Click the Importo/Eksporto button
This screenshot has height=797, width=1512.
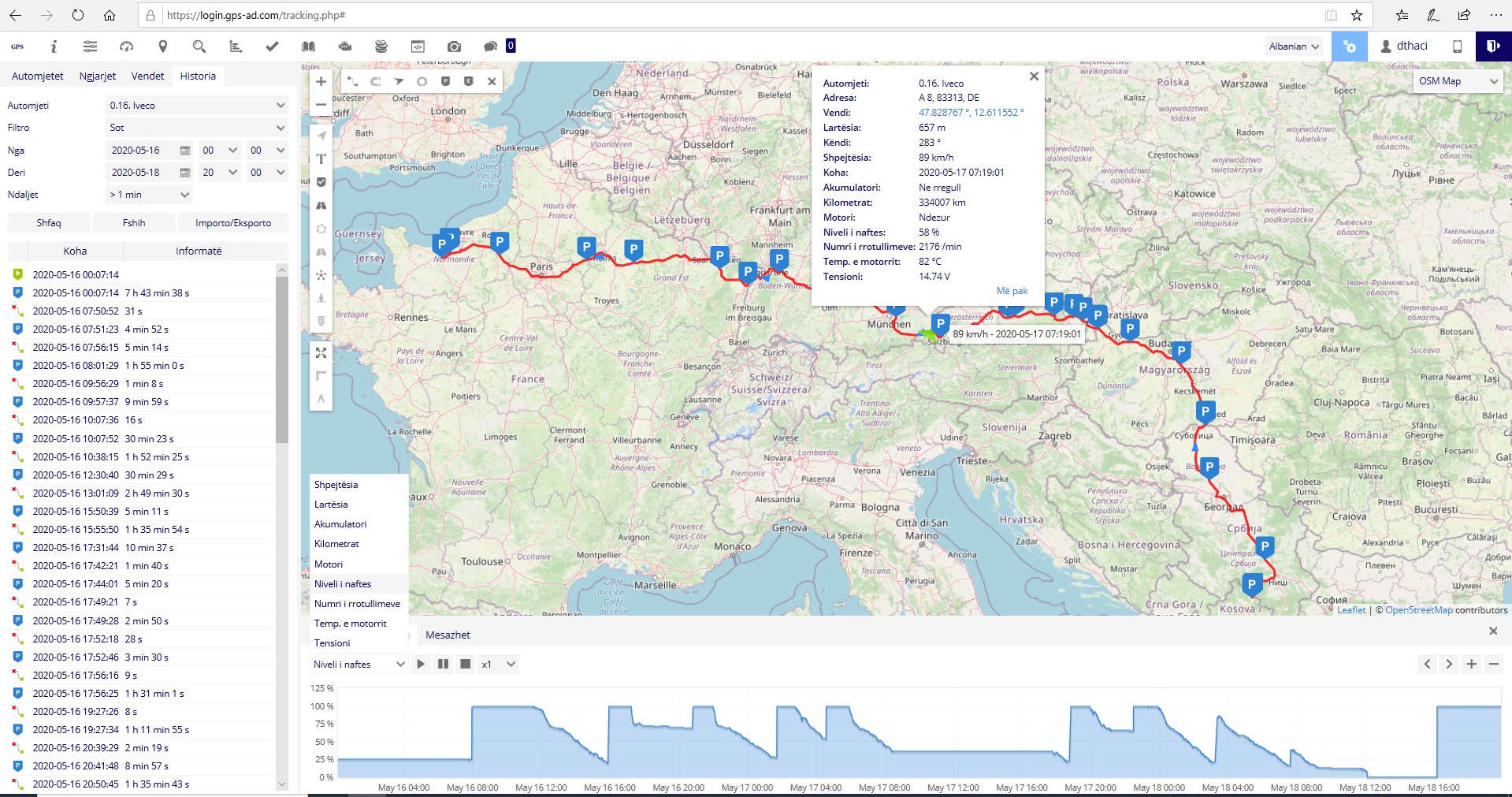[x=233, y=223]
